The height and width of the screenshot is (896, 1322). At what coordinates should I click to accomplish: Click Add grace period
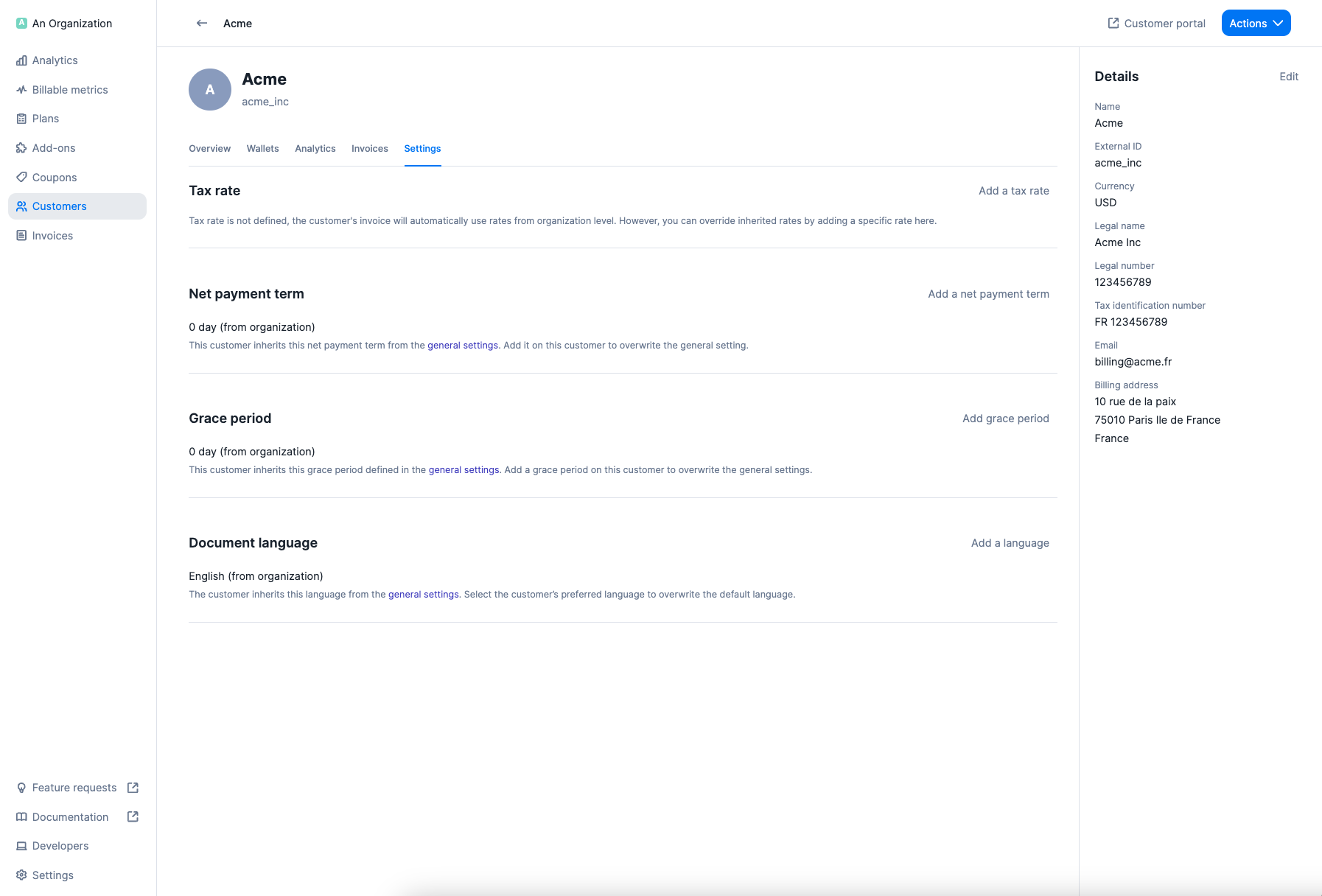click(x=1005, y=419)
